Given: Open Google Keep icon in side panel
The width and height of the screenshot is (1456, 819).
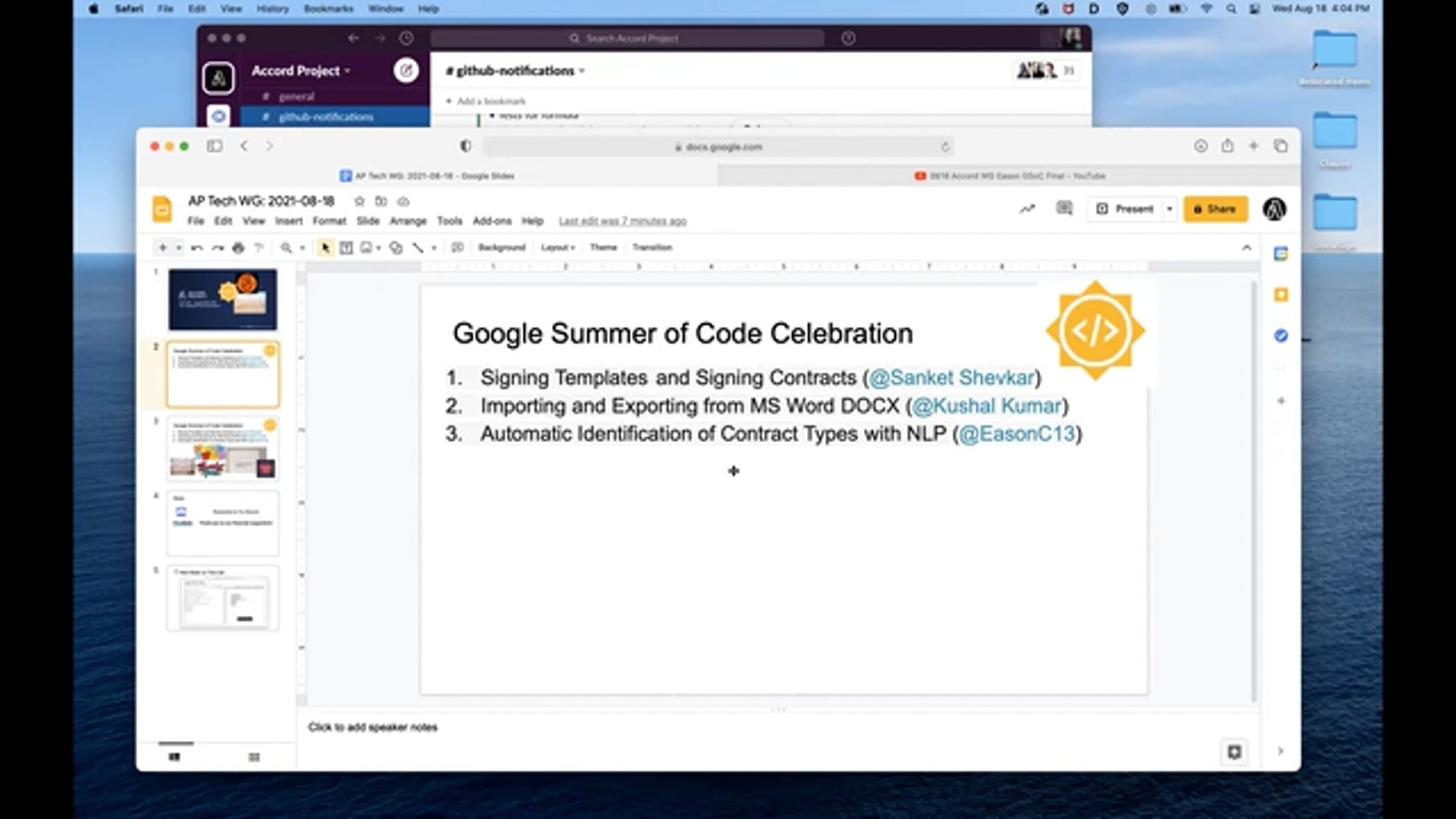Looking at the screenshot, I should tap(1281, 295).
